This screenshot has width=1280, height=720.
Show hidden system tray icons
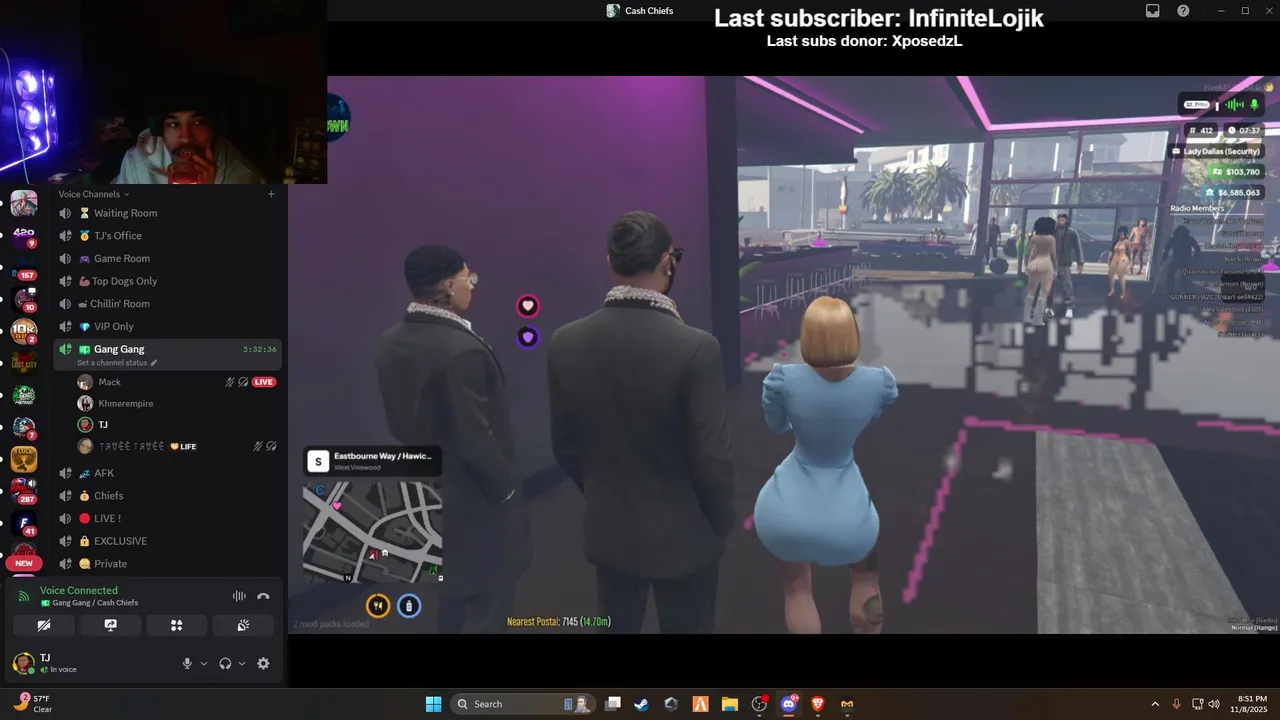pos(1155,704)
